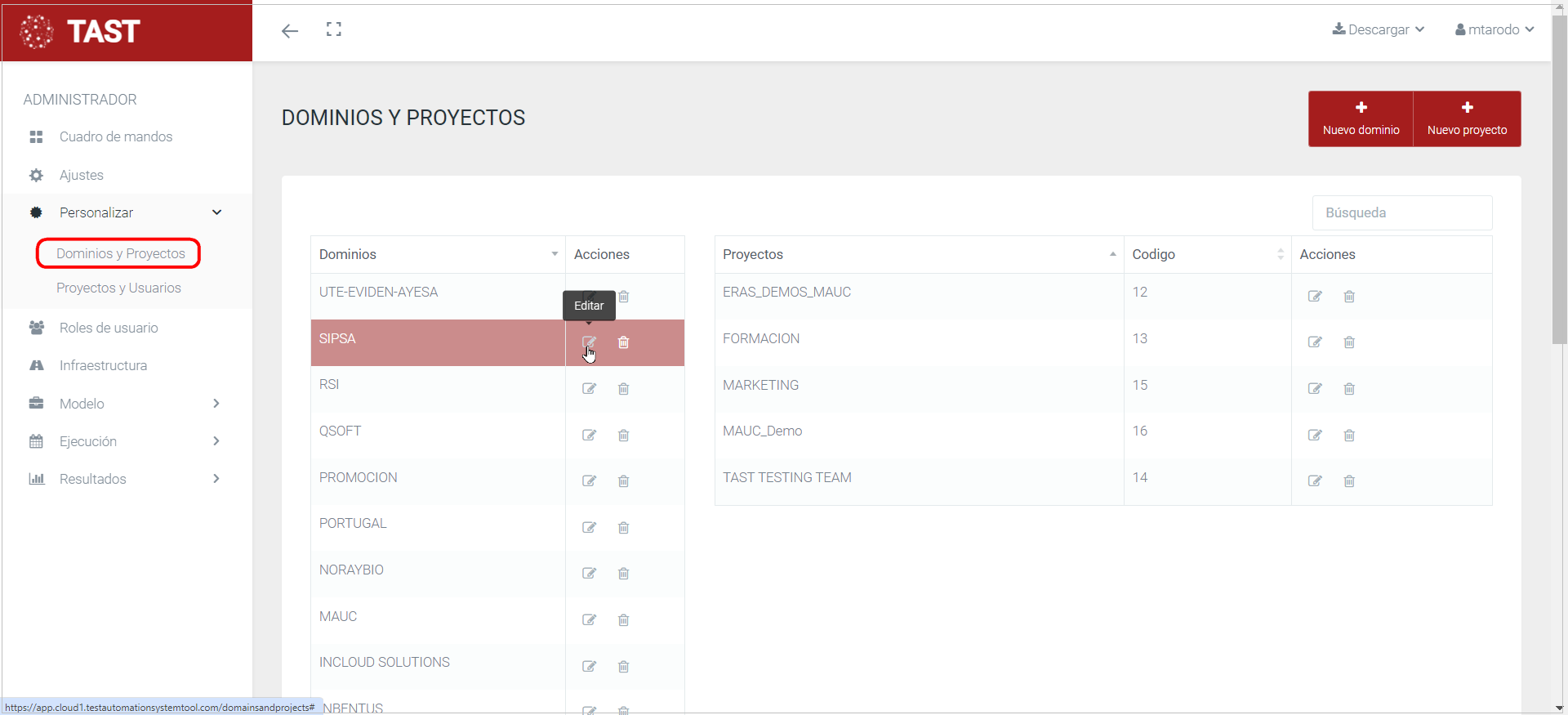Edit the QSOFT domain
Image resolution: width=1568 pixels, height=715 pixels.
click(x=589, y=436)
